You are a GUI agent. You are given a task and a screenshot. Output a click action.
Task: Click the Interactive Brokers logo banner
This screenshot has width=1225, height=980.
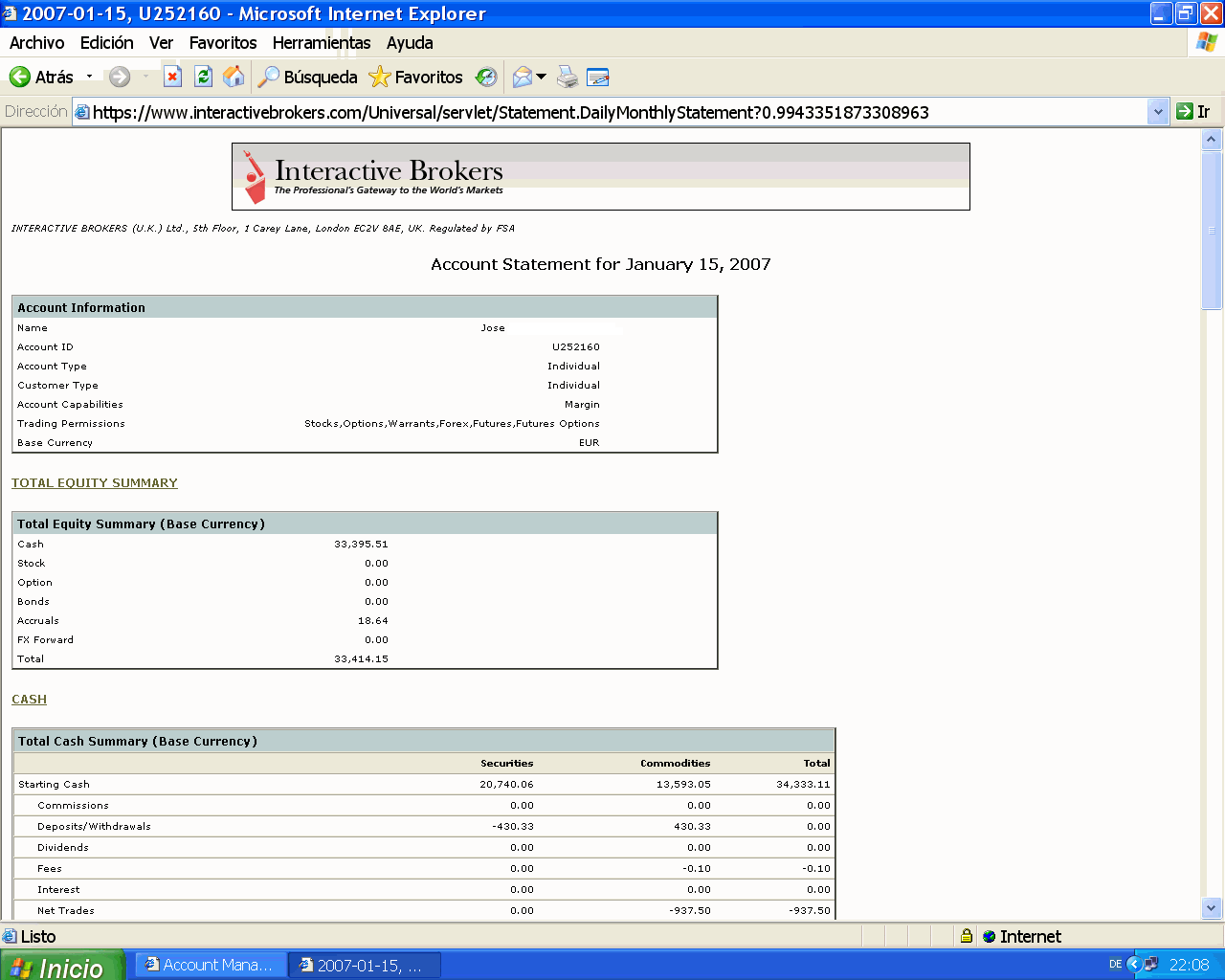[601, 176]
